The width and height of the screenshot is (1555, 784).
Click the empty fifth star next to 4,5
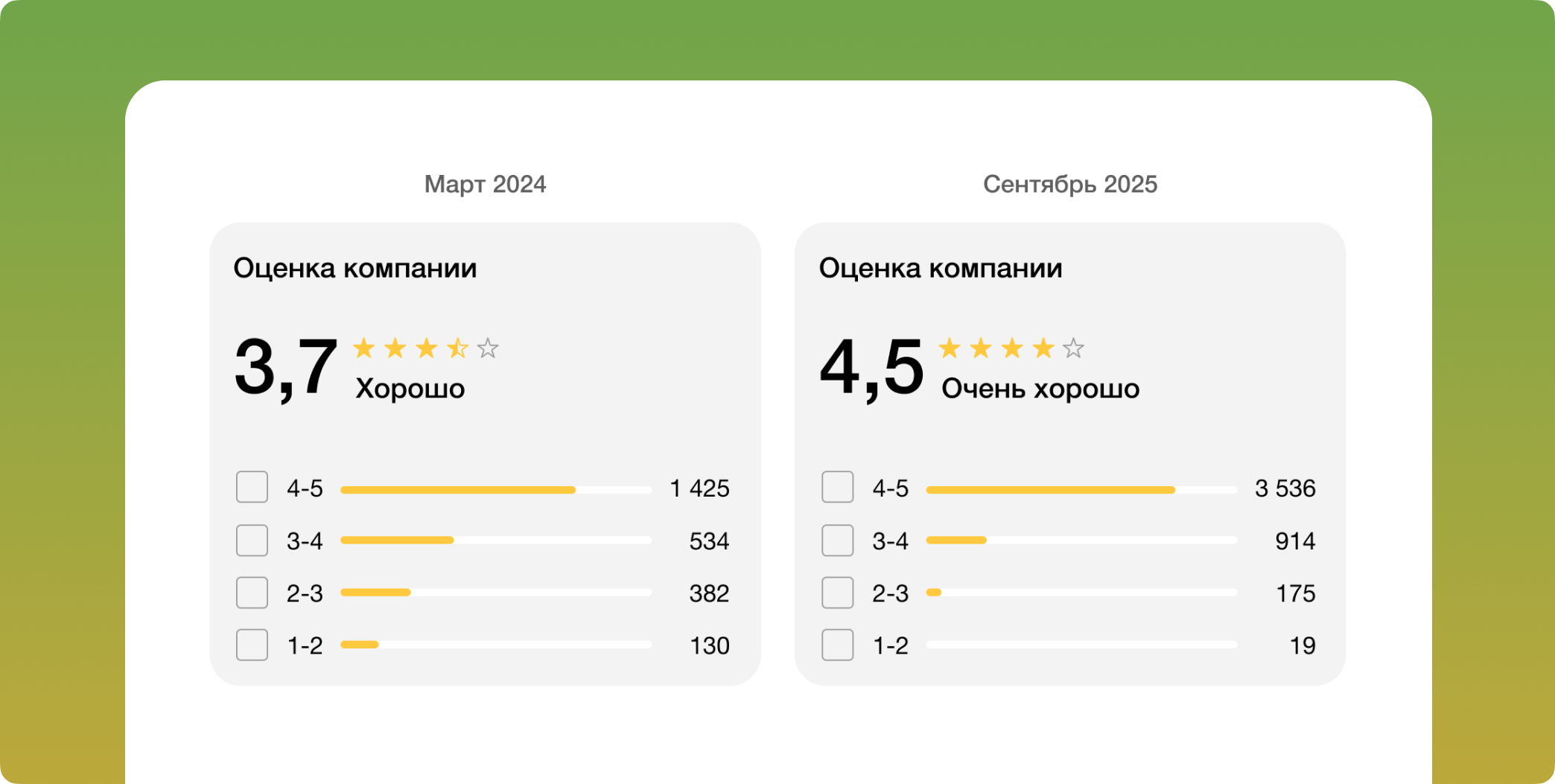1073,348
